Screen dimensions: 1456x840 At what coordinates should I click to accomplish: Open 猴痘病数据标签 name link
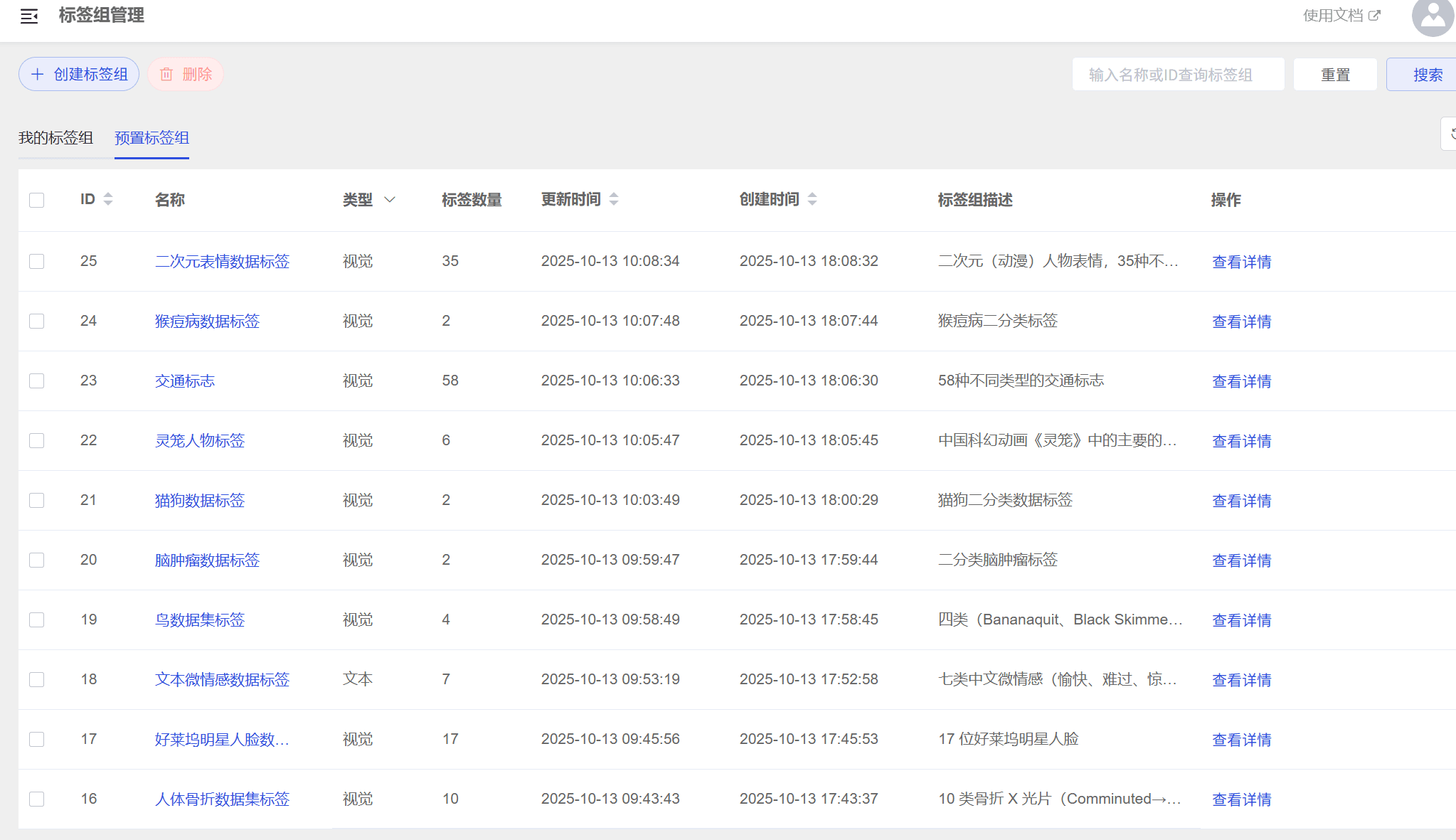pos(207,321)
